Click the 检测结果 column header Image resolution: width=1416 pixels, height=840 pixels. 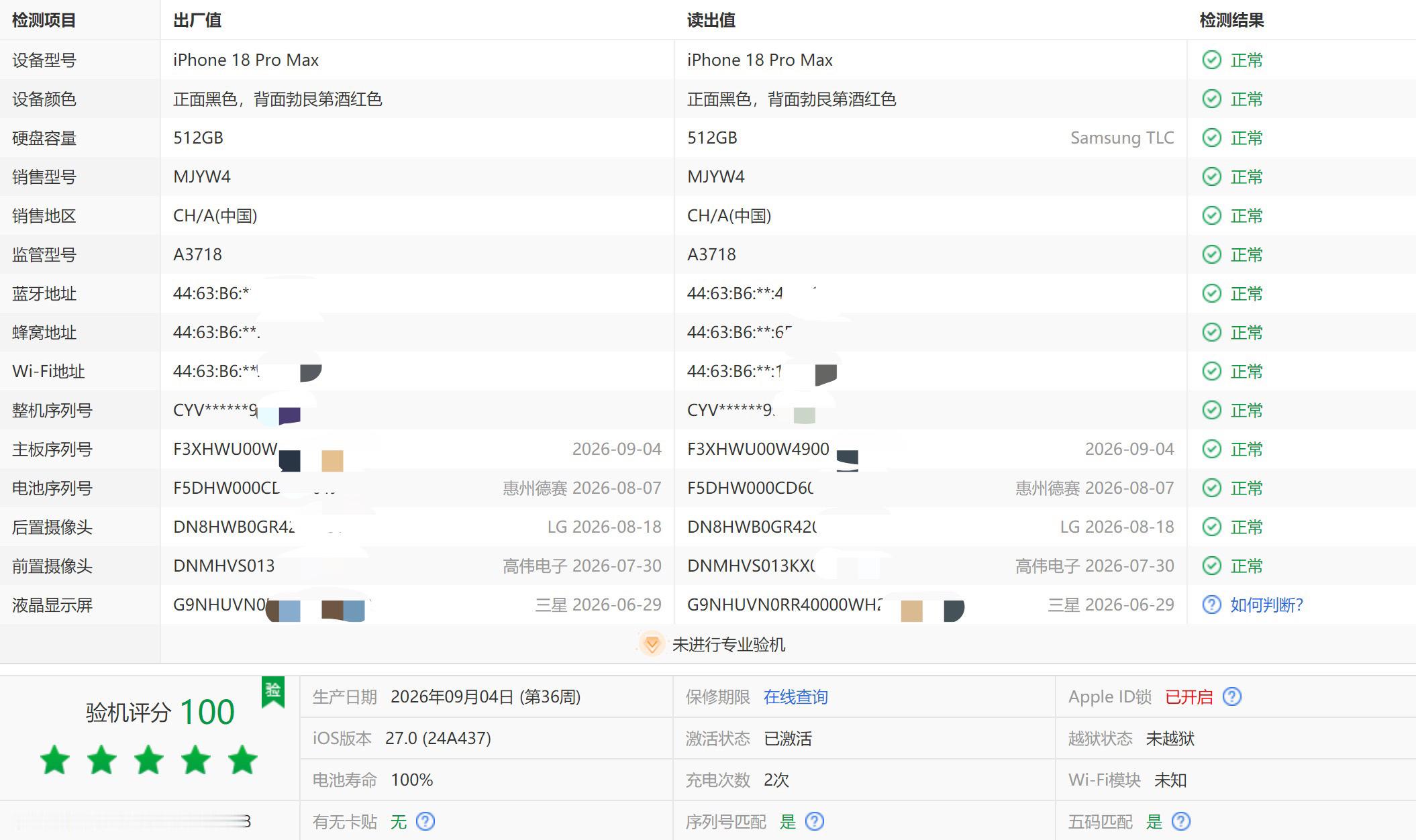(x=1232, y=20)
